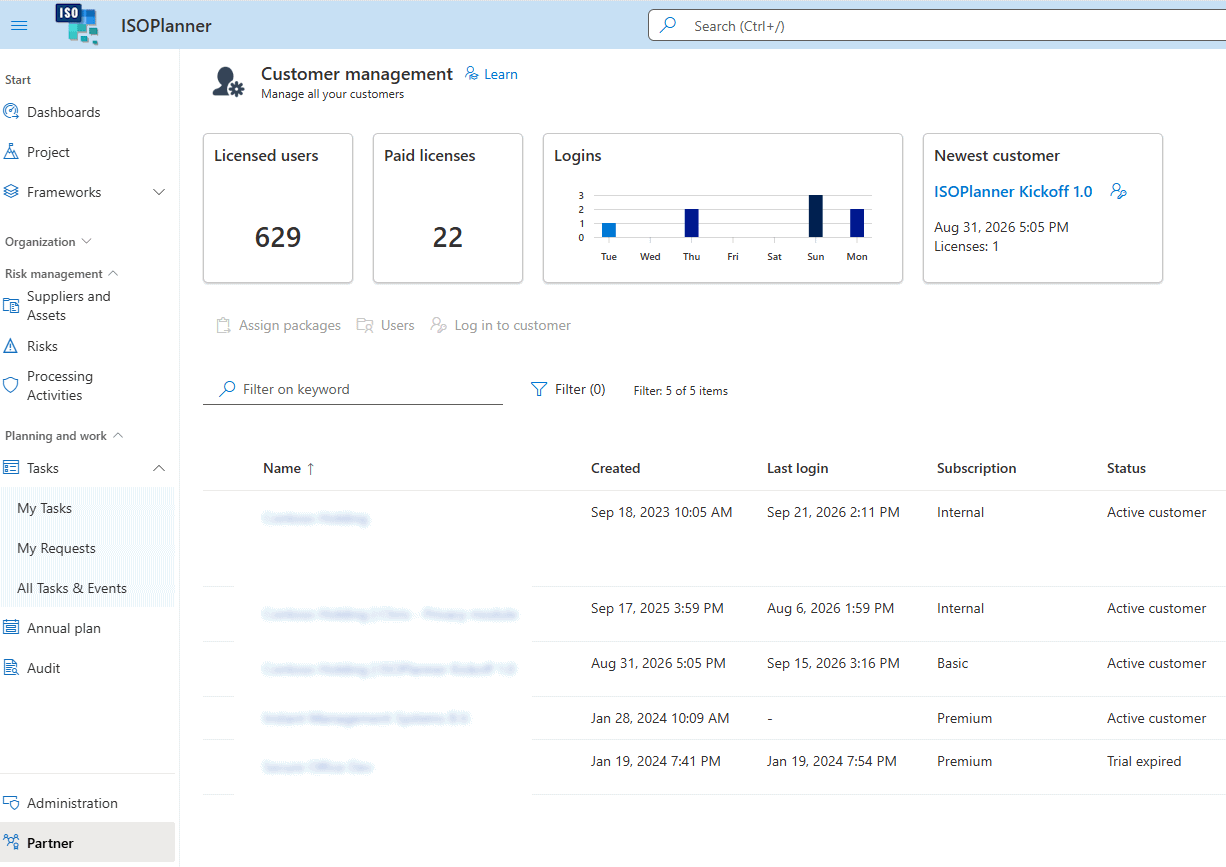The image size is (1226, 867).
Task: Click Log in to customer button
Action: point(500,325)
